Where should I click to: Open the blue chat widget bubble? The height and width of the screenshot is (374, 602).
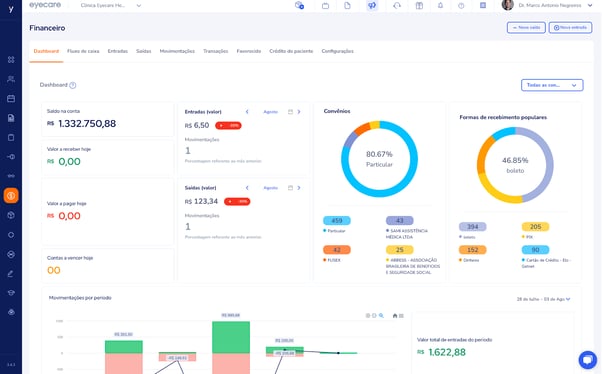pos(587,360)
